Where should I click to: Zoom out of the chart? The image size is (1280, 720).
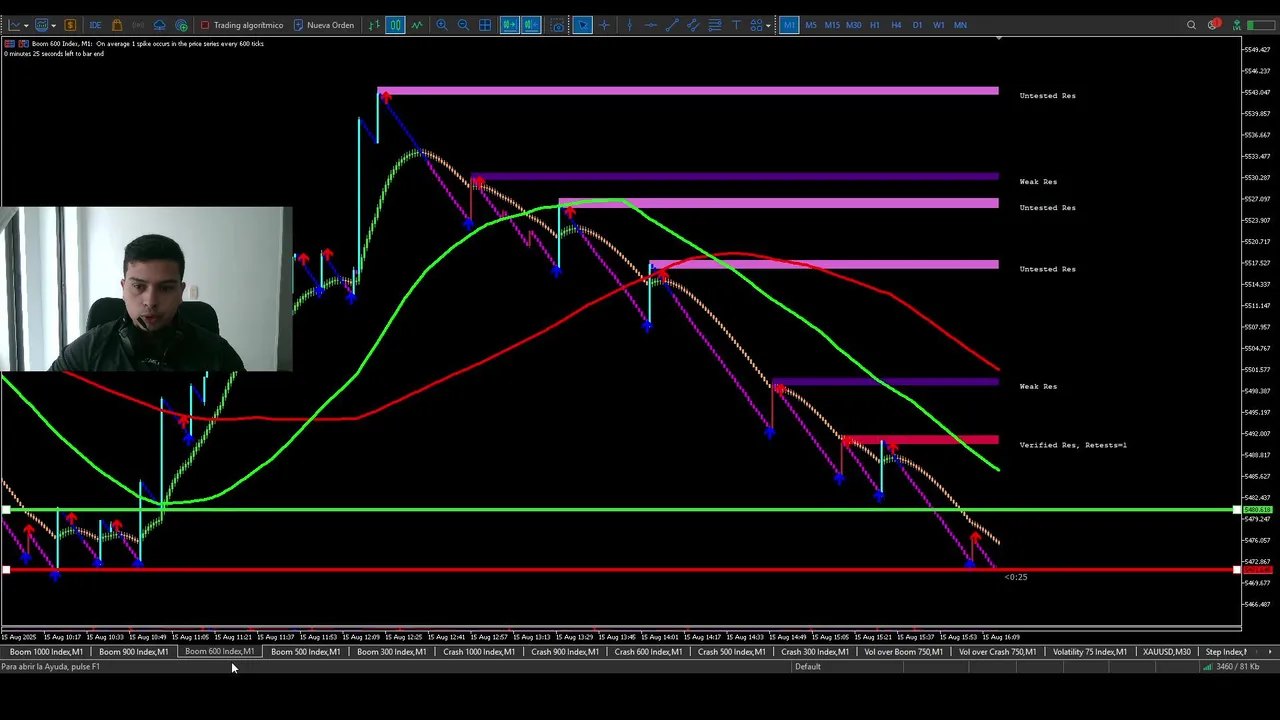[x=463, y=25]
